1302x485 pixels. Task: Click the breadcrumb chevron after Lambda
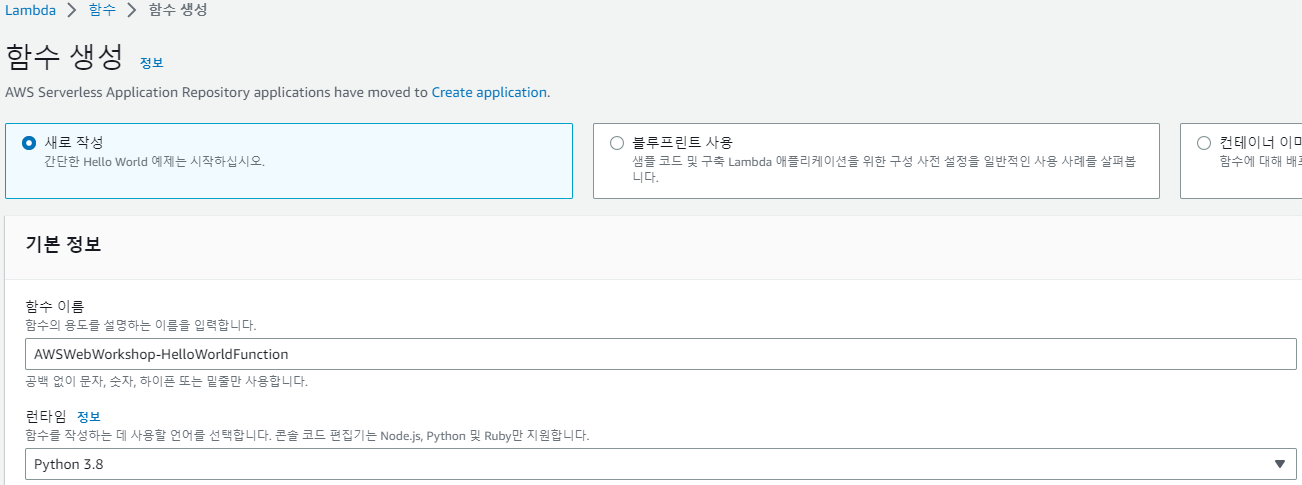pos(71,12)
